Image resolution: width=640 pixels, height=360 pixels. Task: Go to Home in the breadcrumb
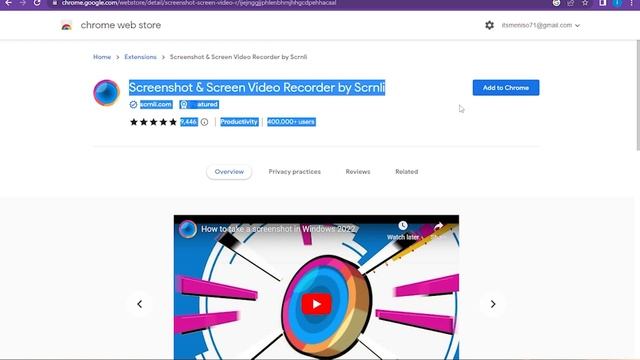pos(102,57)
